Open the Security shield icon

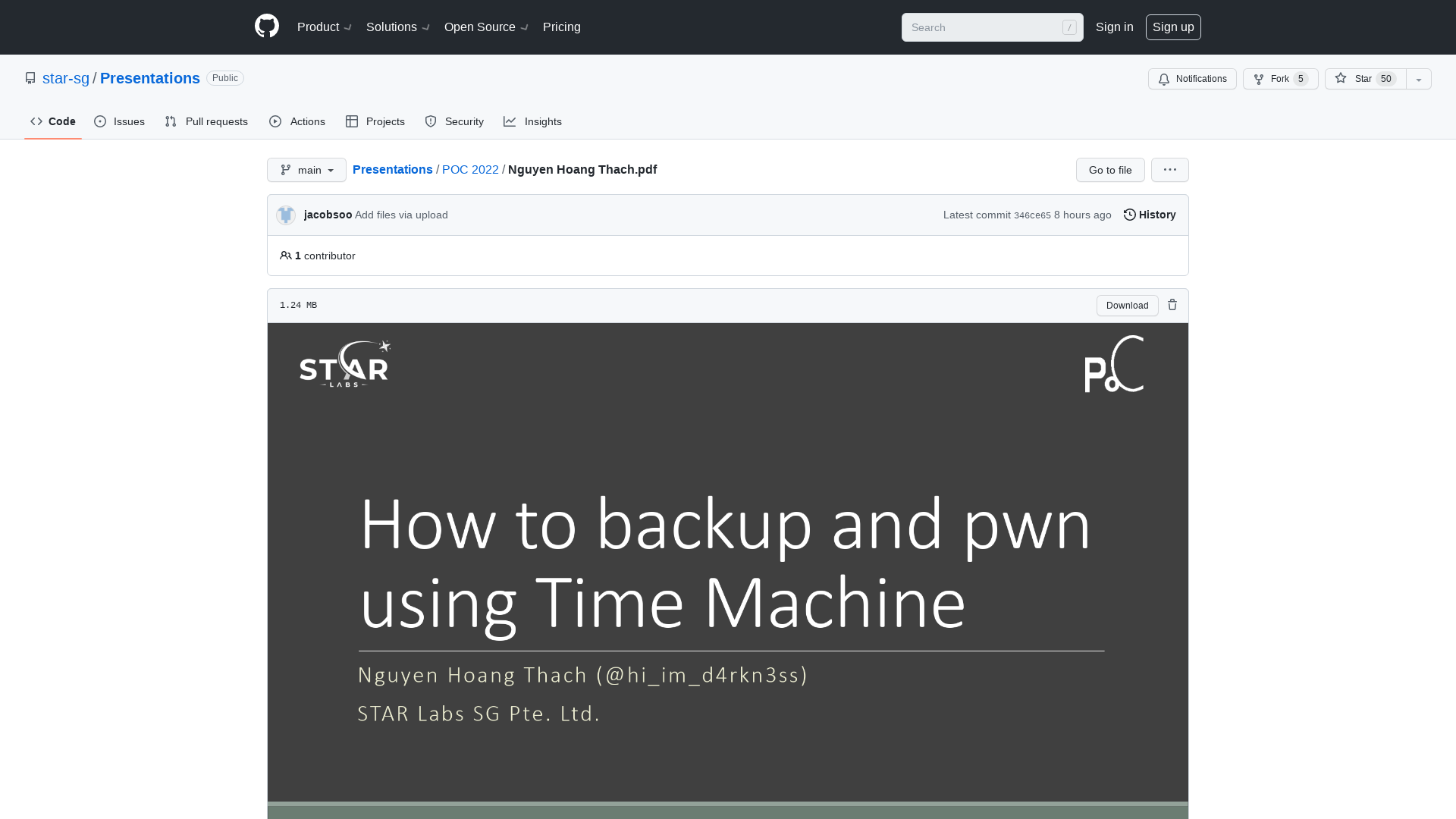point(431,121)
